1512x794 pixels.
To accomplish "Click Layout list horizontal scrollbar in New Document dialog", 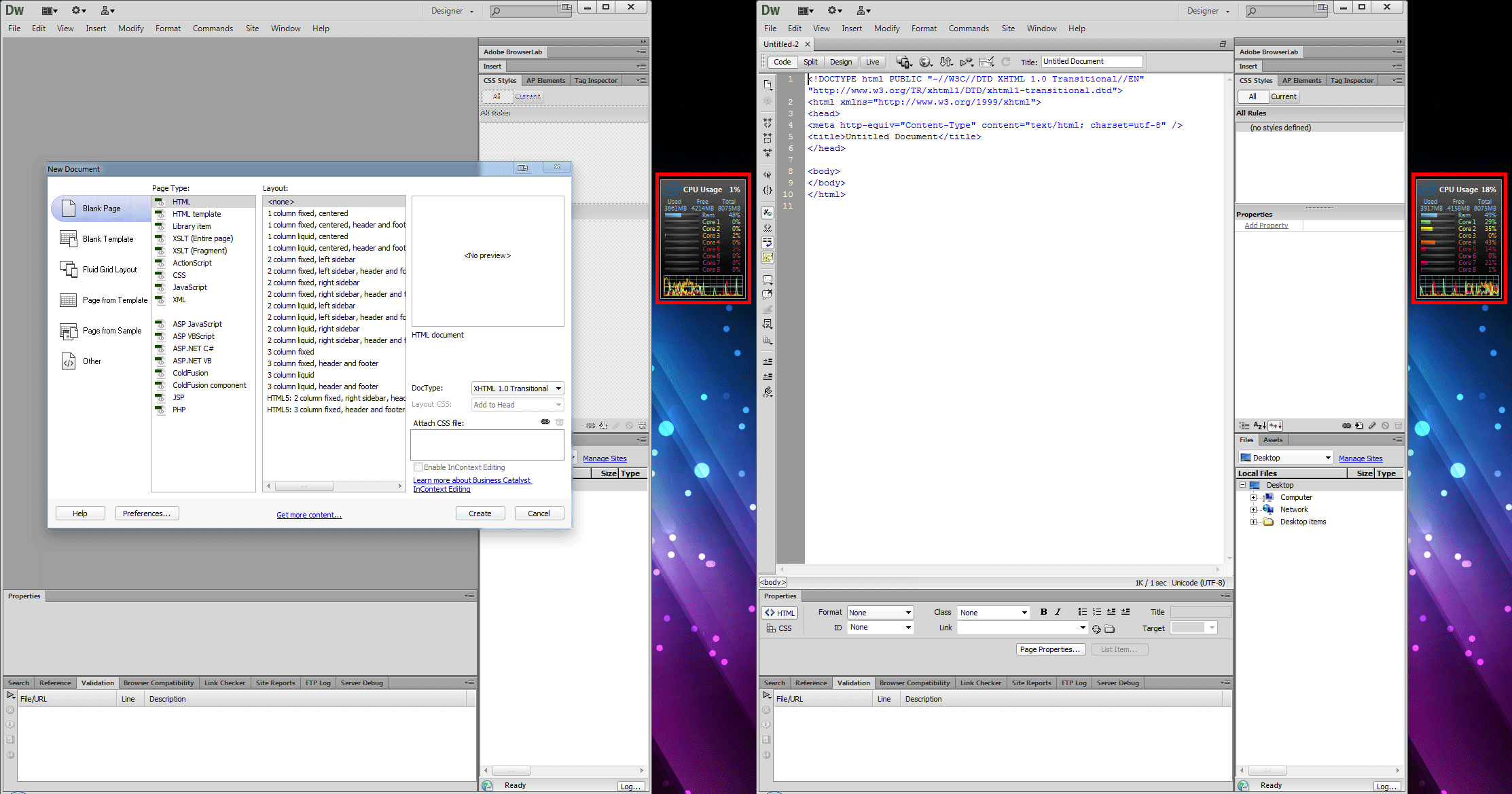I will [334, 486].
